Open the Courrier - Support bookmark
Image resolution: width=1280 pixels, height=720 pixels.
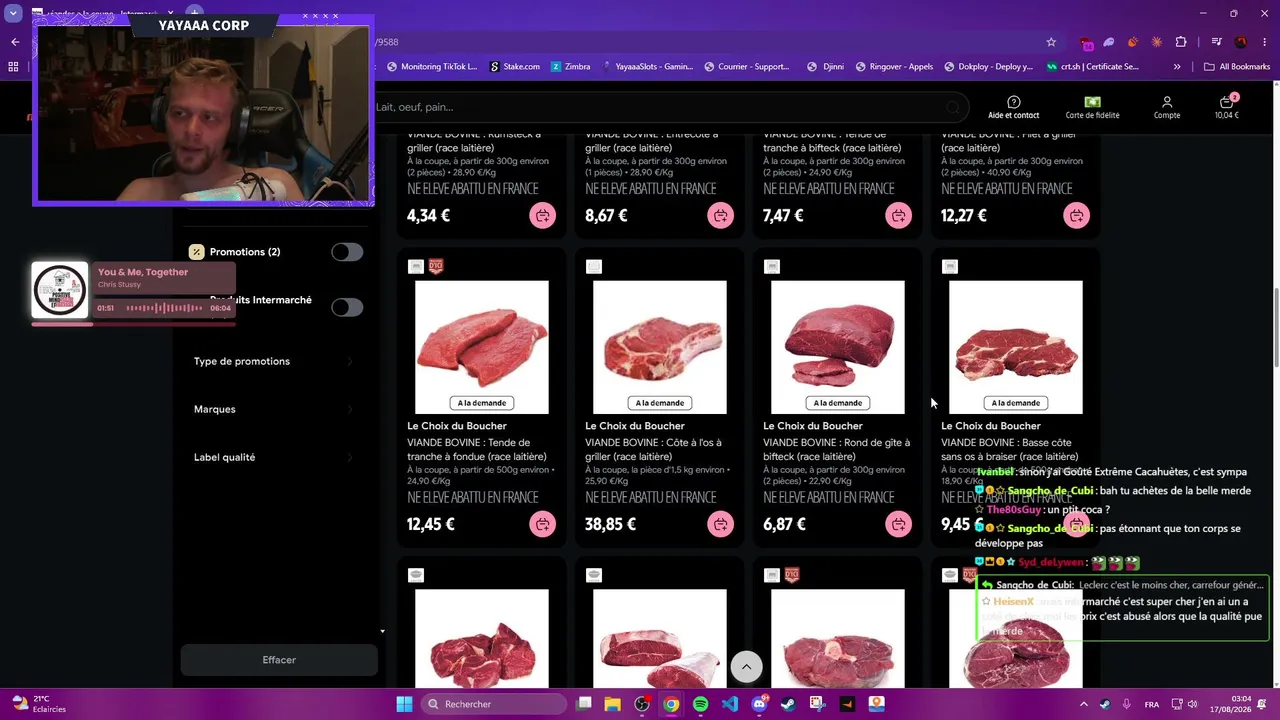click(746, 67)
